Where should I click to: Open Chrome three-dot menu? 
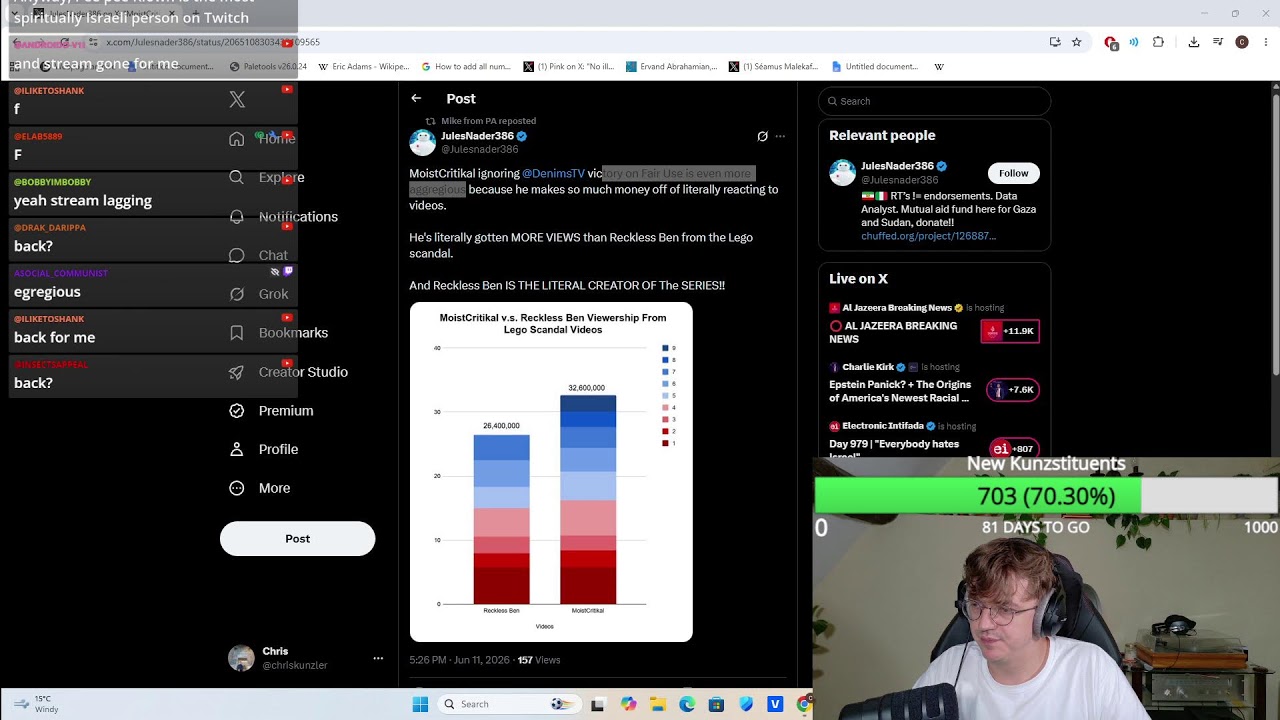pos(1265,42)
